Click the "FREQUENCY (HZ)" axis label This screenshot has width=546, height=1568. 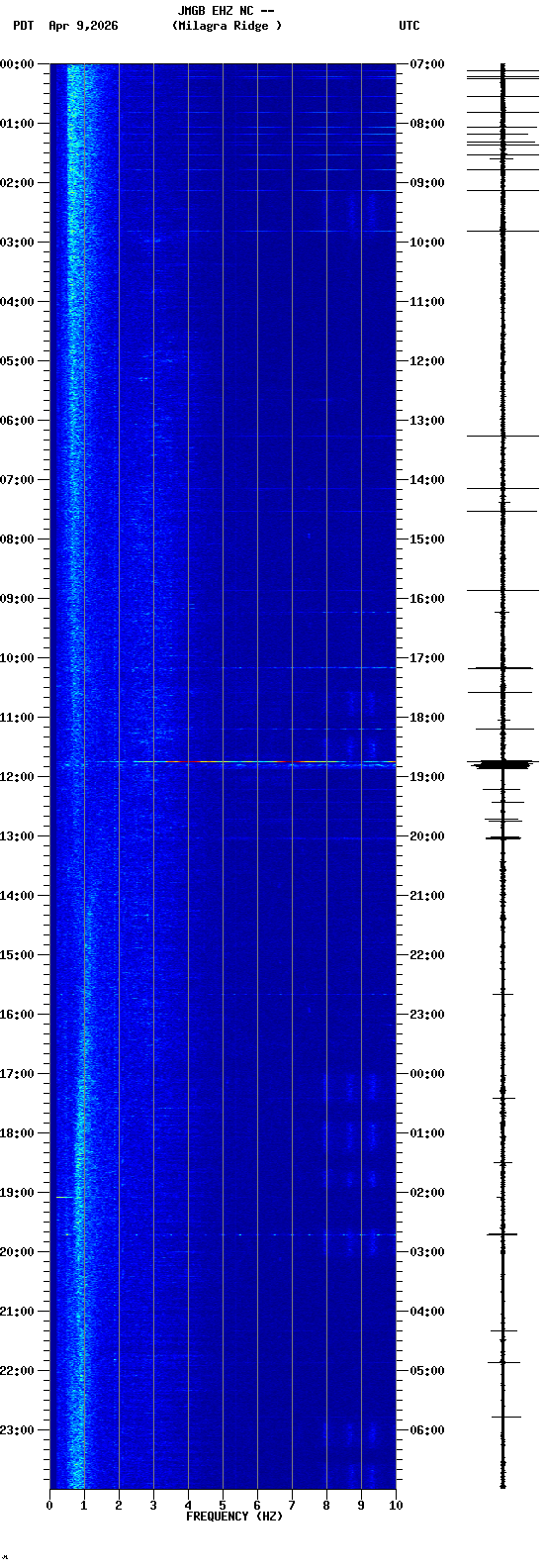[234, 1517]
